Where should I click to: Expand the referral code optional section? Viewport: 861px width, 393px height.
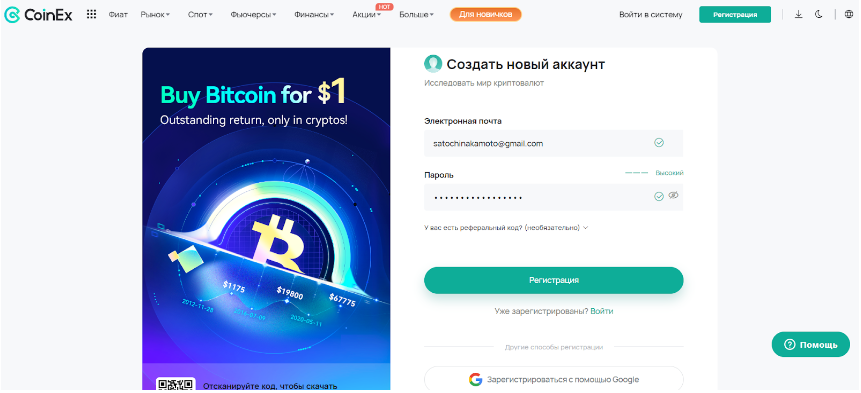pyautogui.click(x=506, y=227)
